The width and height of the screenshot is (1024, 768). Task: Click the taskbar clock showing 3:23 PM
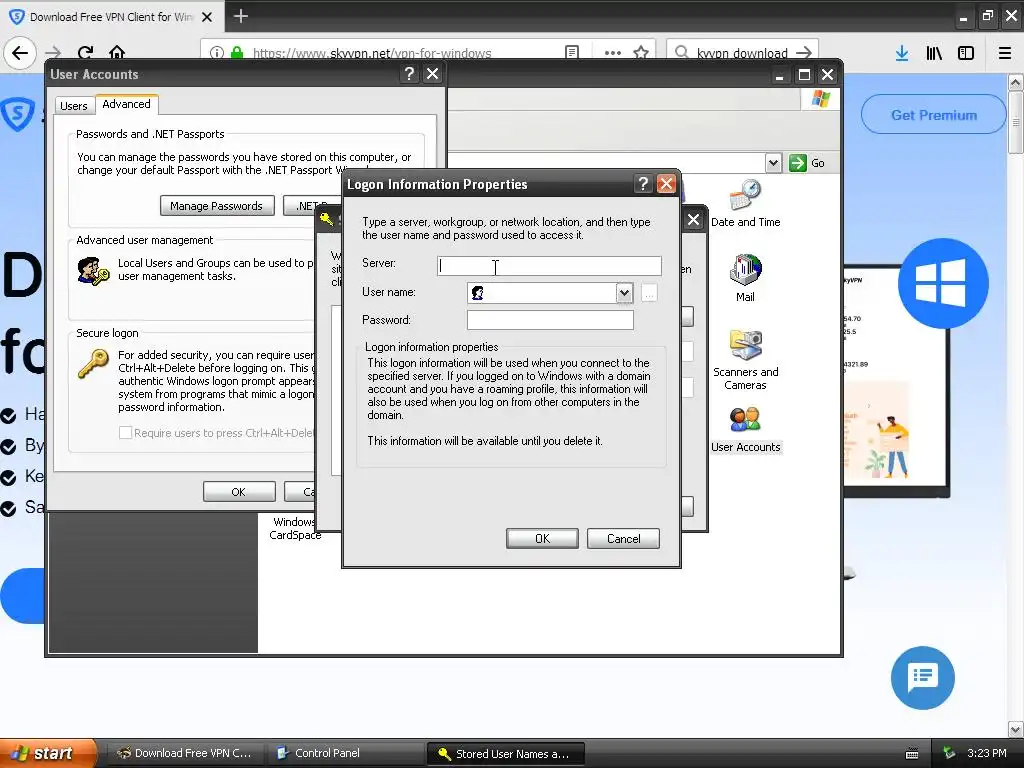pyautogui.click(x=986, y=753)
